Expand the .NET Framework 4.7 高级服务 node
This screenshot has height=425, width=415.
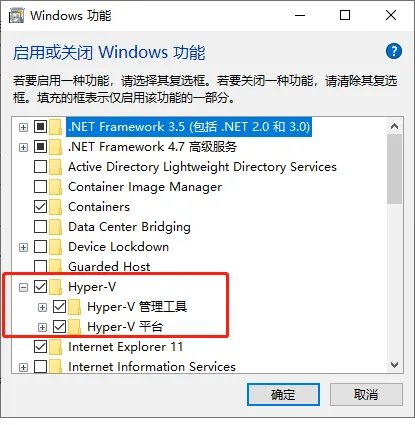(23, 147)
